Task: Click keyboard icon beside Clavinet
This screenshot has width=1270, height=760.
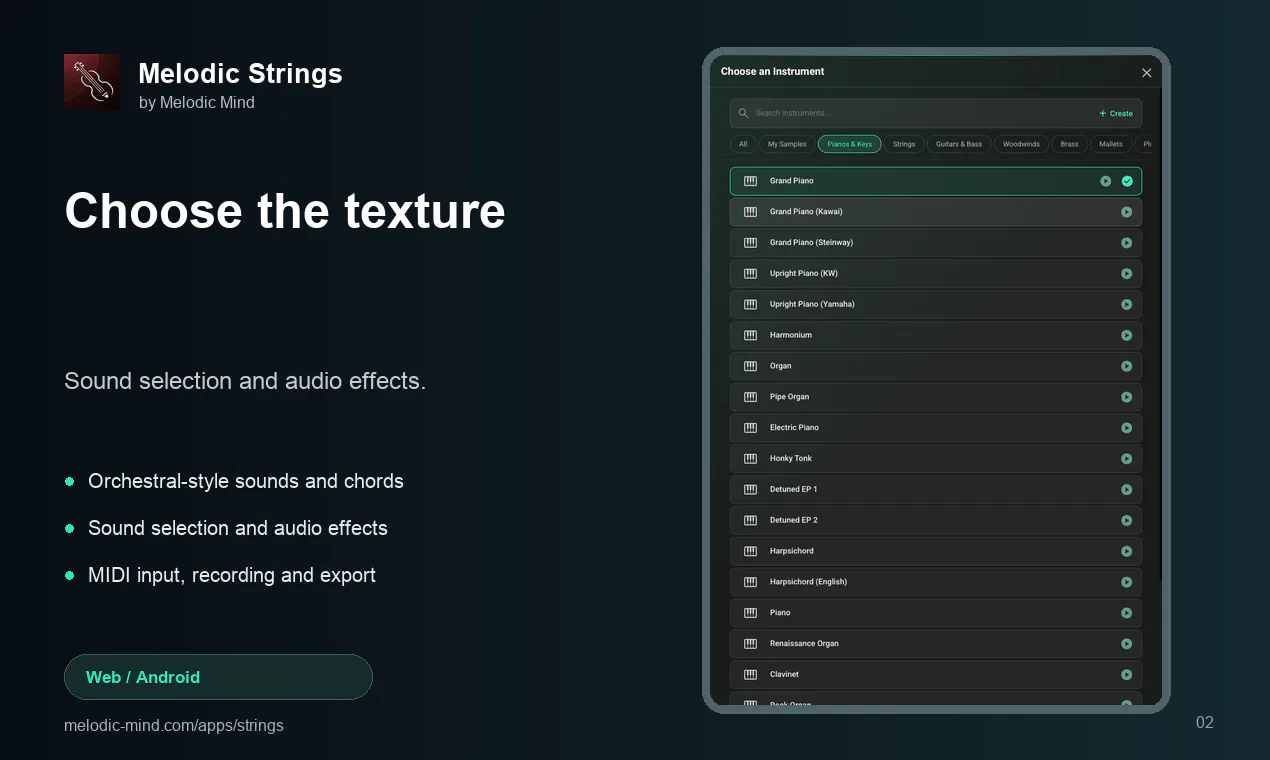Action: pyautogui.click(x=750, y=675)
